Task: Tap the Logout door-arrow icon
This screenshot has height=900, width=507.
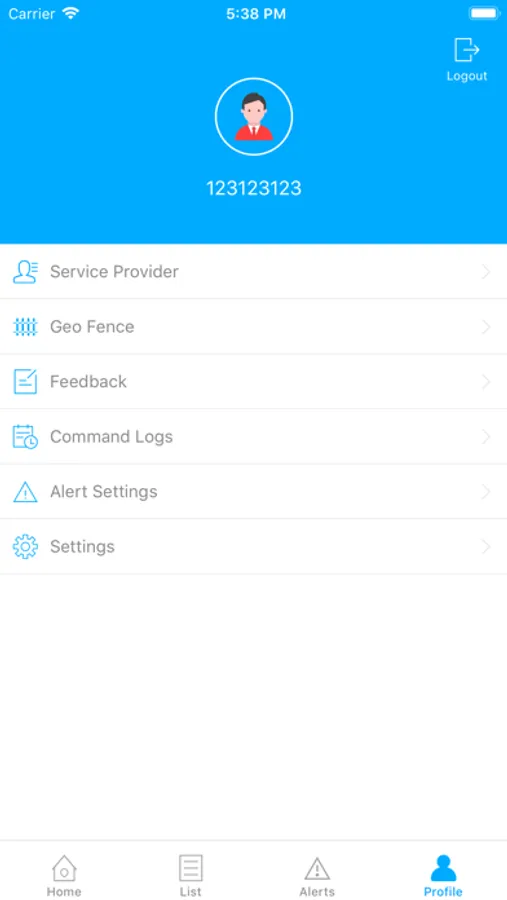Action: pyautogui.click(x=466, y=50)
